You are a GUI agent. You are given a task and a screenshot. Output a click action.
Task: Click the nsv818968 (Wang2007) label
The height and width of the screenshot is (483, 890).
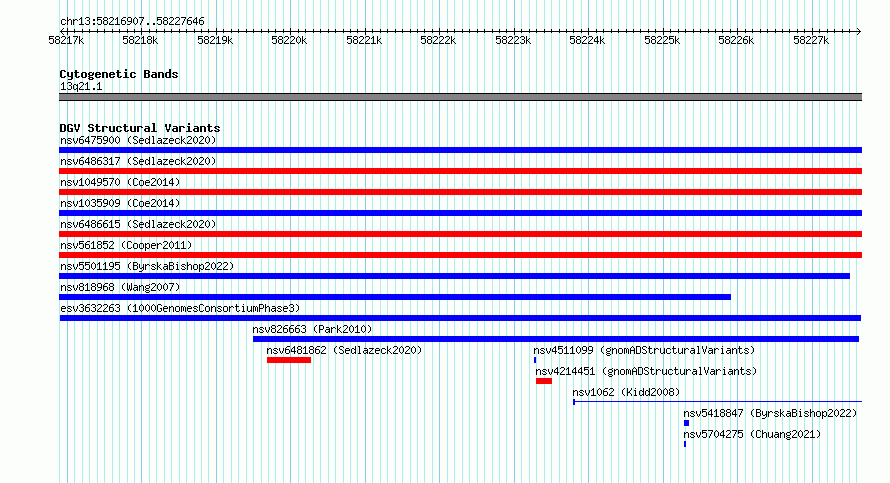[x=120, y=287]
